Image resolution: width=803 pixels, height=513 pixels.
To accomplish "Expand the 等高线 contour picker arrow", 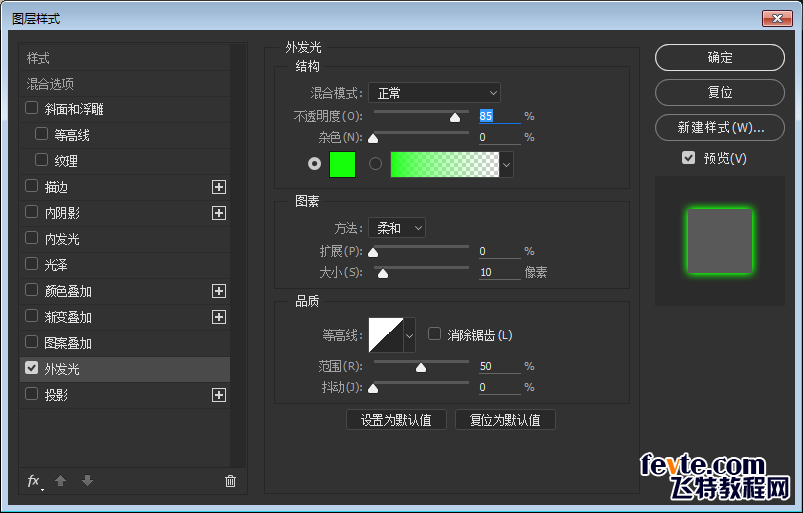I will click(x=409, y=335).
